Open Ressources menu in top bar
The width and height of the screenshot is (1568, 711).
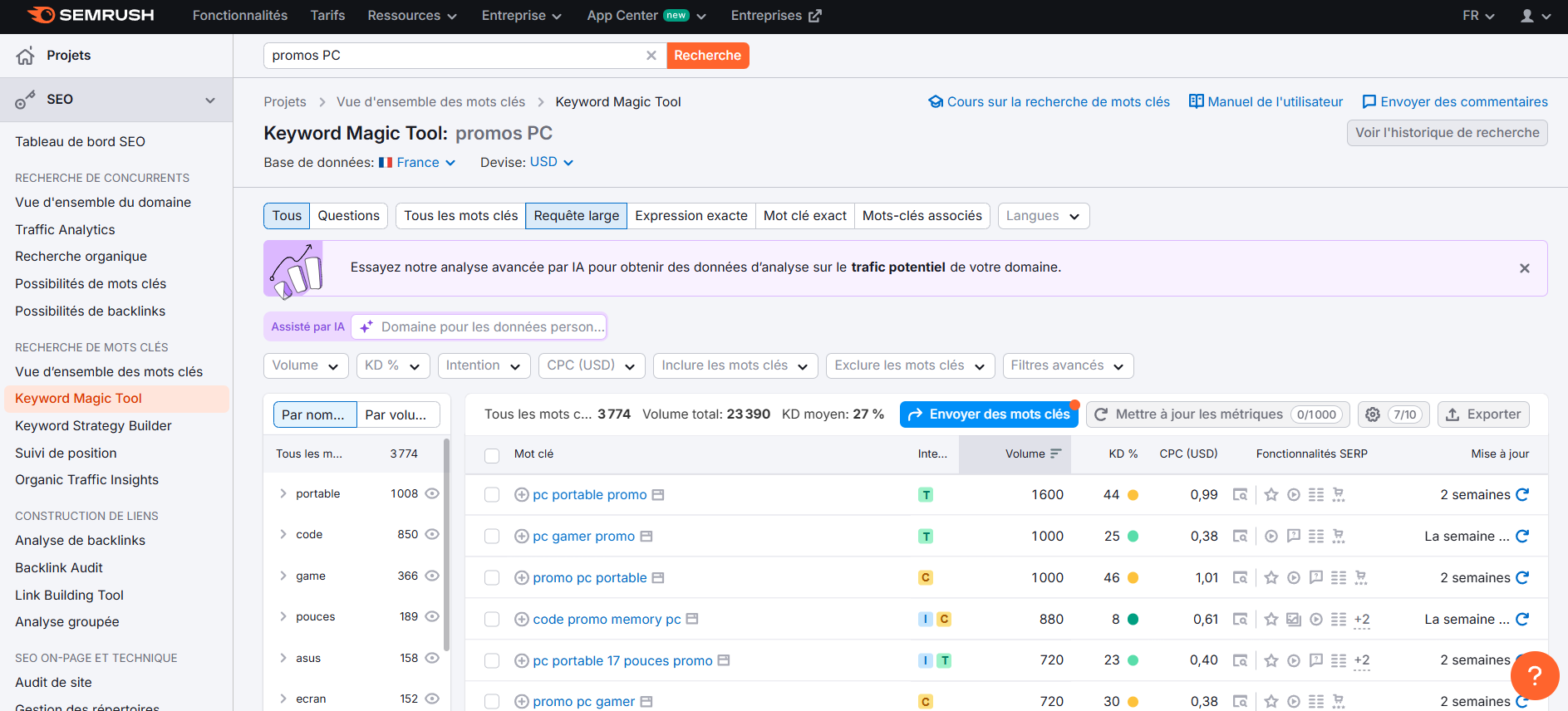pyautogui.click(x=412, y=16)
